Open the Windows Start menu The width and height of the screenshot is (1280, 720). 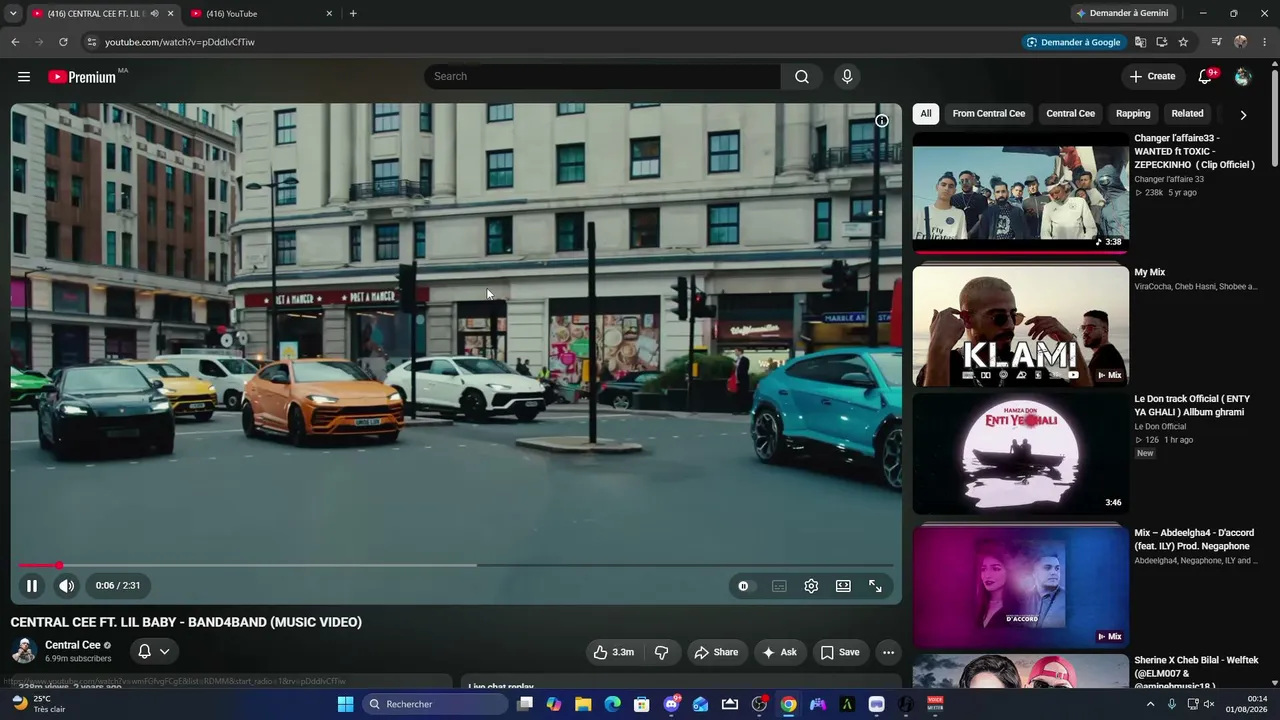pyautogui.click(x=345, y=704)
